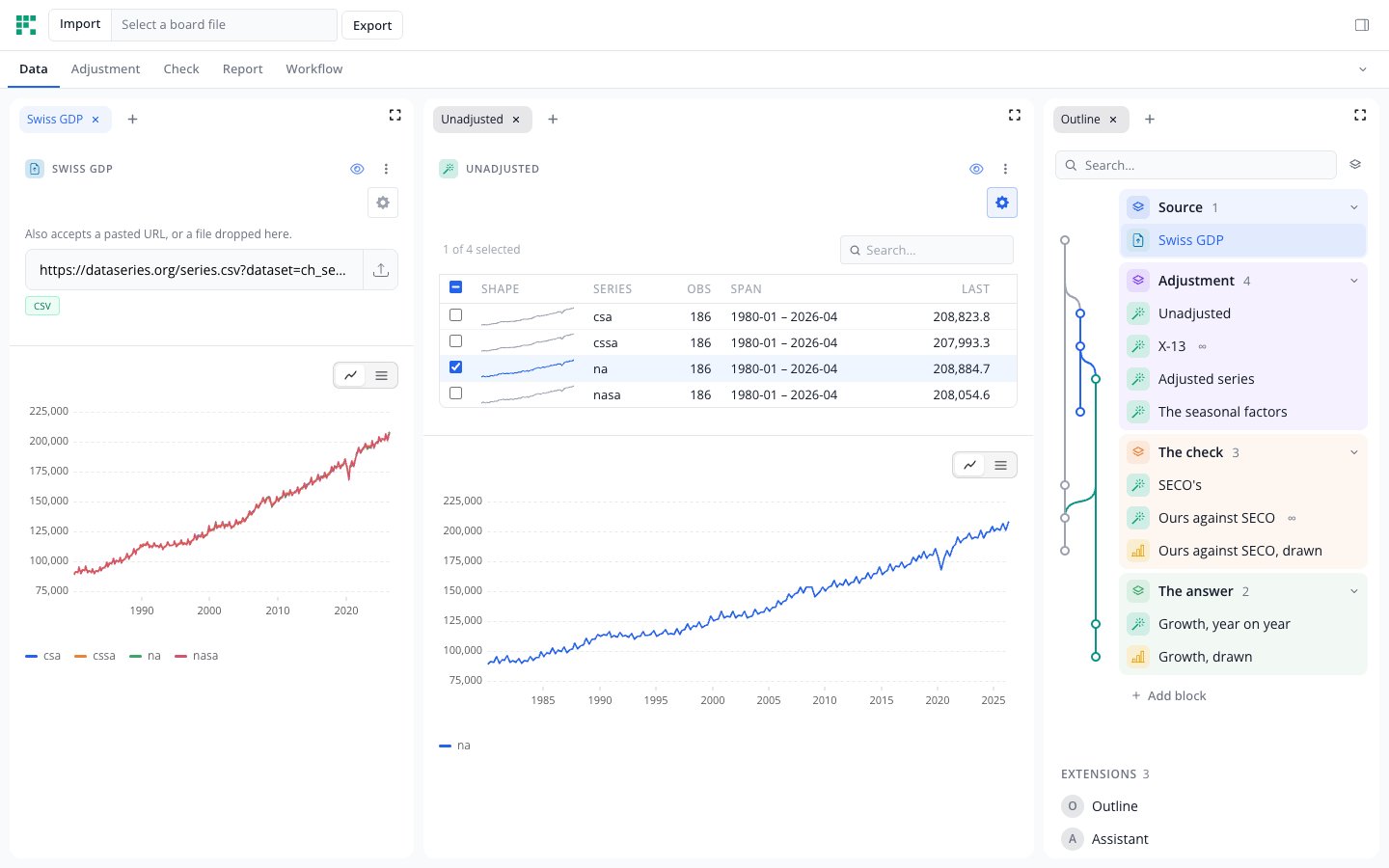Collapse the Adjustment group in outline
This screenshot has height=868, width=1389.
tap(1354, 281)
